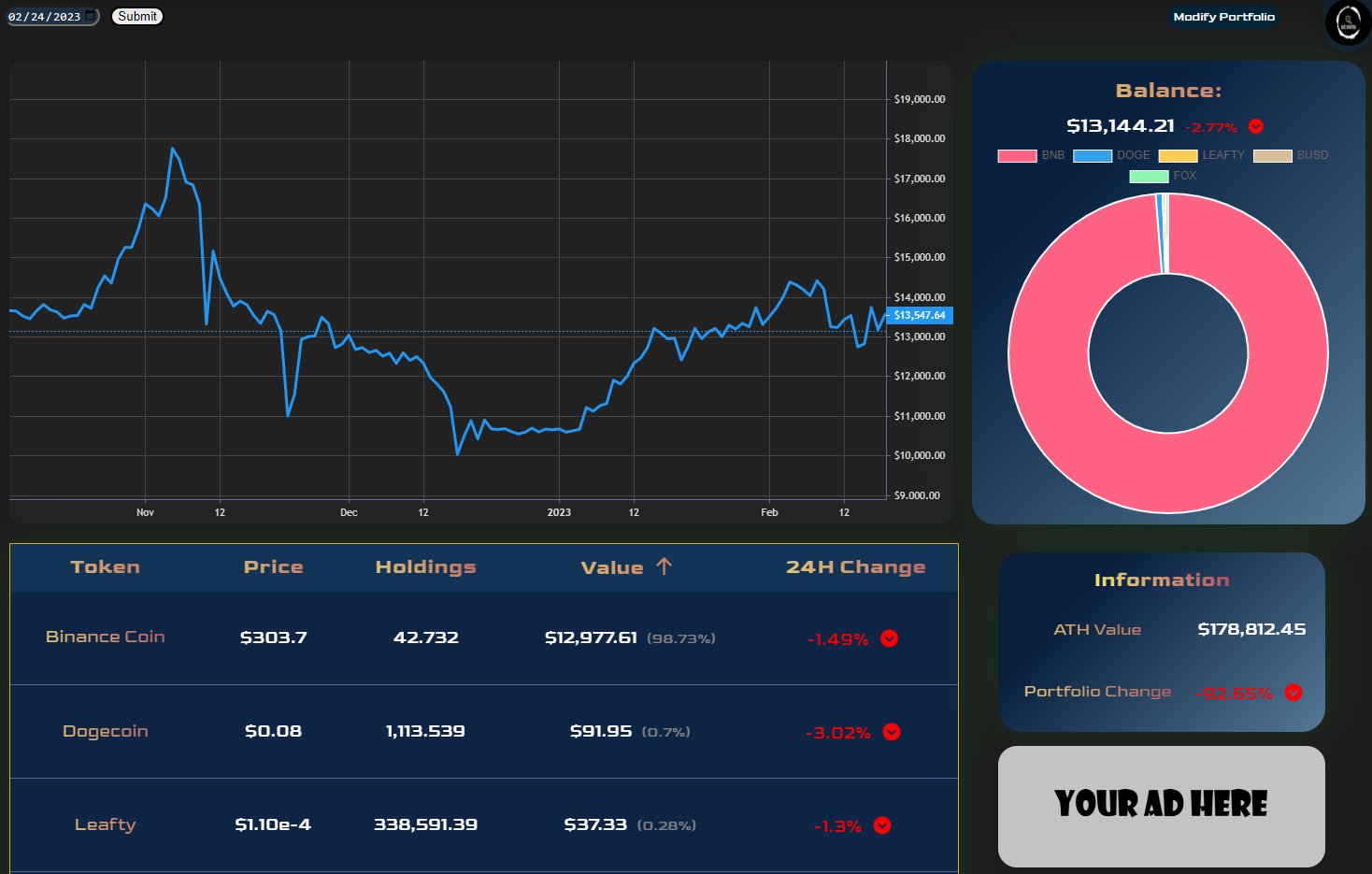
Task: Sort table by Value column header
Action: click(x=612, y=567)
